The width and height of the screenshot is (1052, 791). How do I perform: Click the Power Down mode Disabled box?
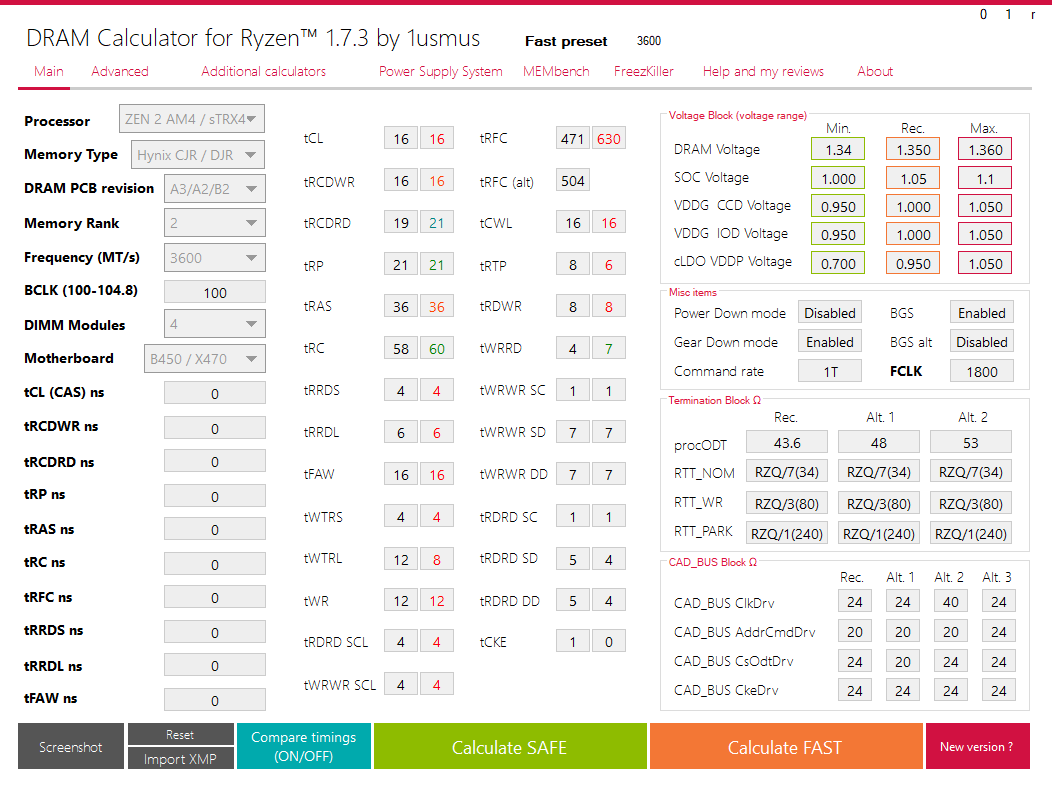(x=830, y=313)
